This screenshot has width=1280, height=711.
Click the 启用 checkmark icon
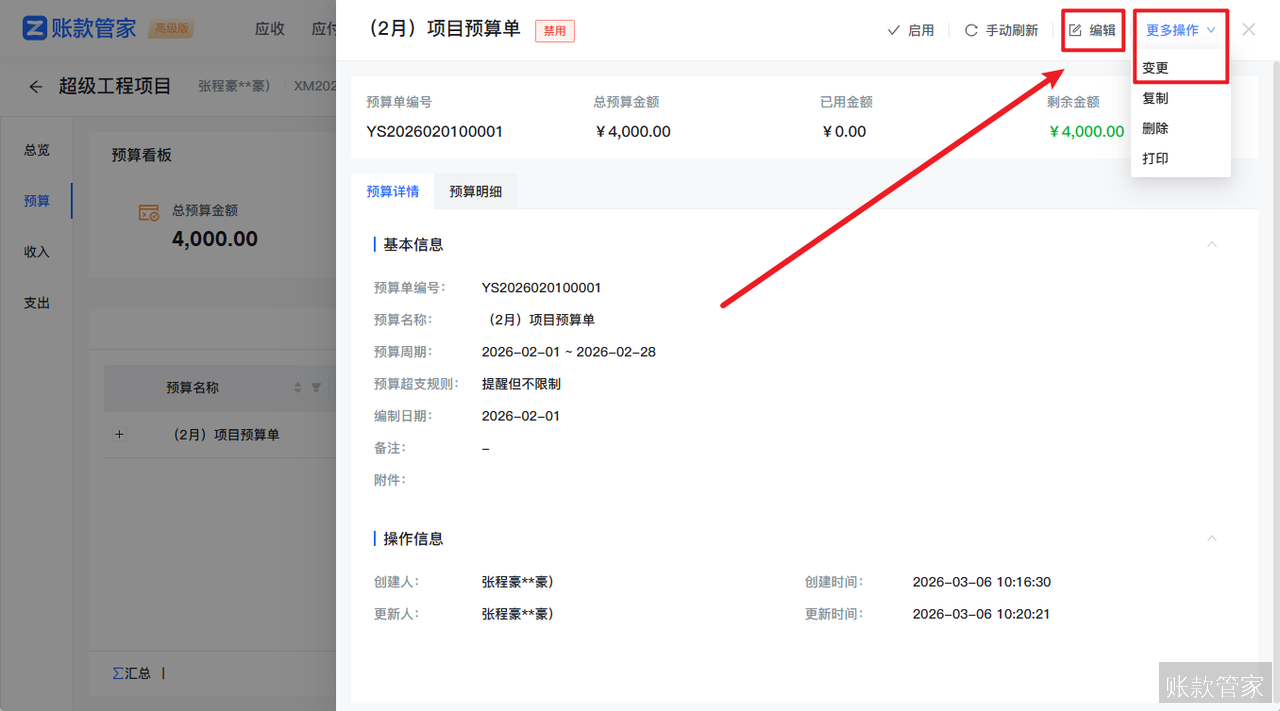tap(894, 29)
